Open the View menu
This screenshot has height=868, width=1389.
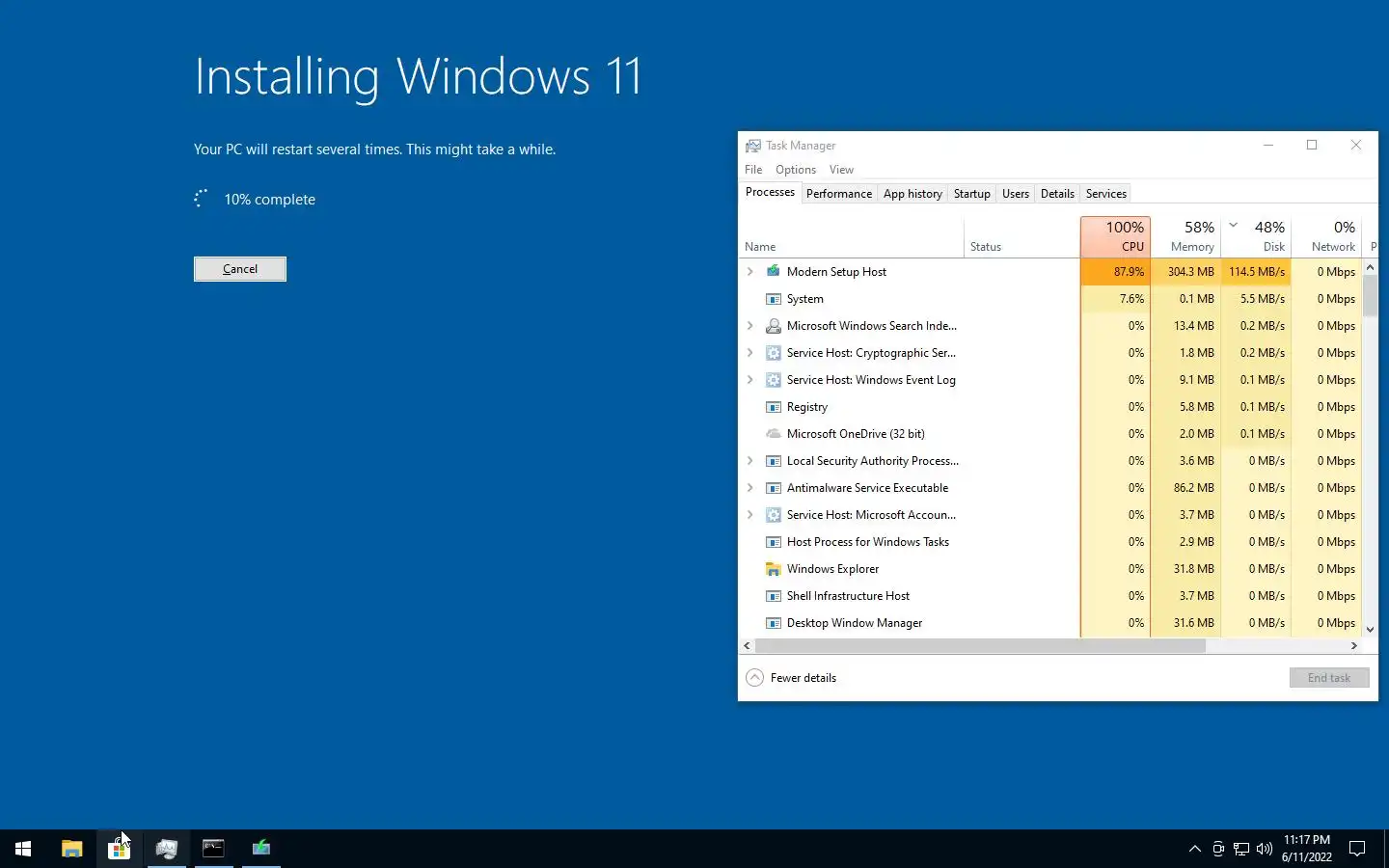pos(841,170)
